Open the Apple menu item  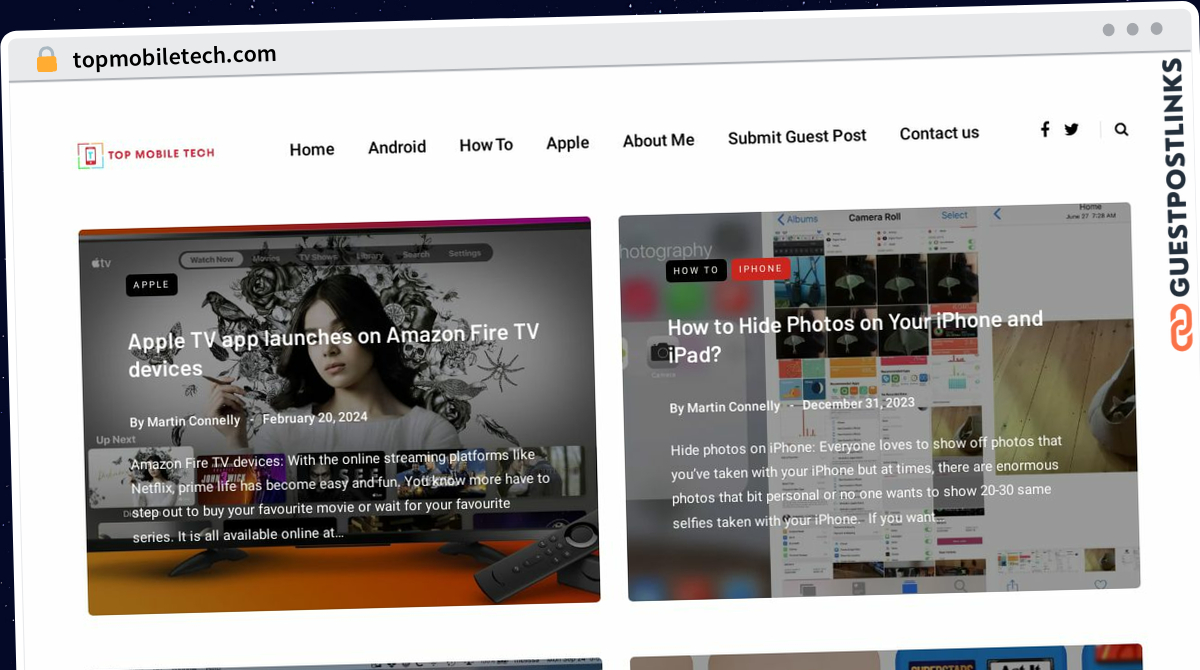(567, 143)
